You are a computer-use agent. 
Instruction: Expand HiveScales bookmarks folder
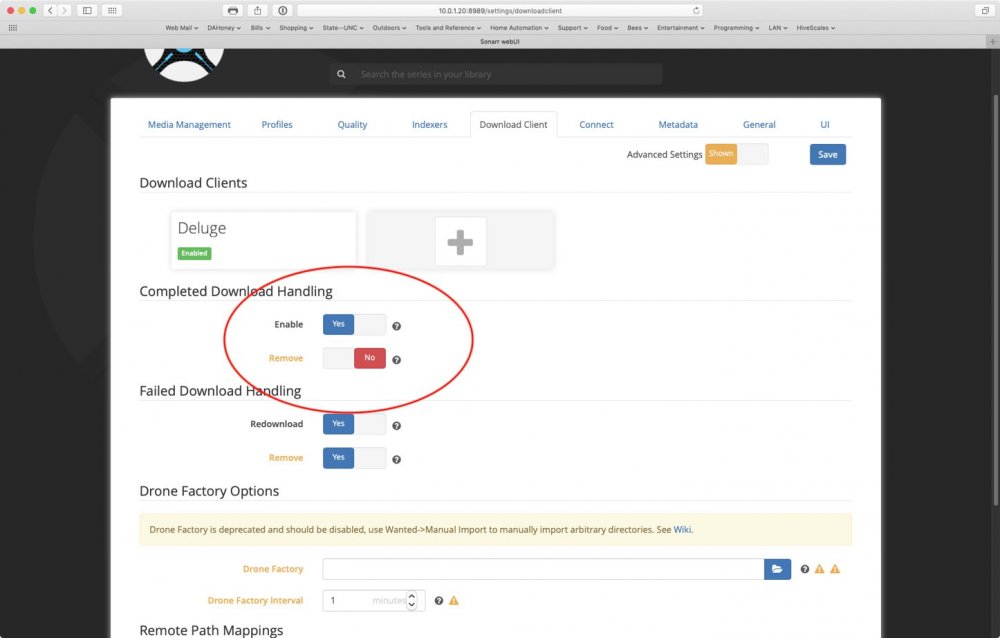[816, 28]
